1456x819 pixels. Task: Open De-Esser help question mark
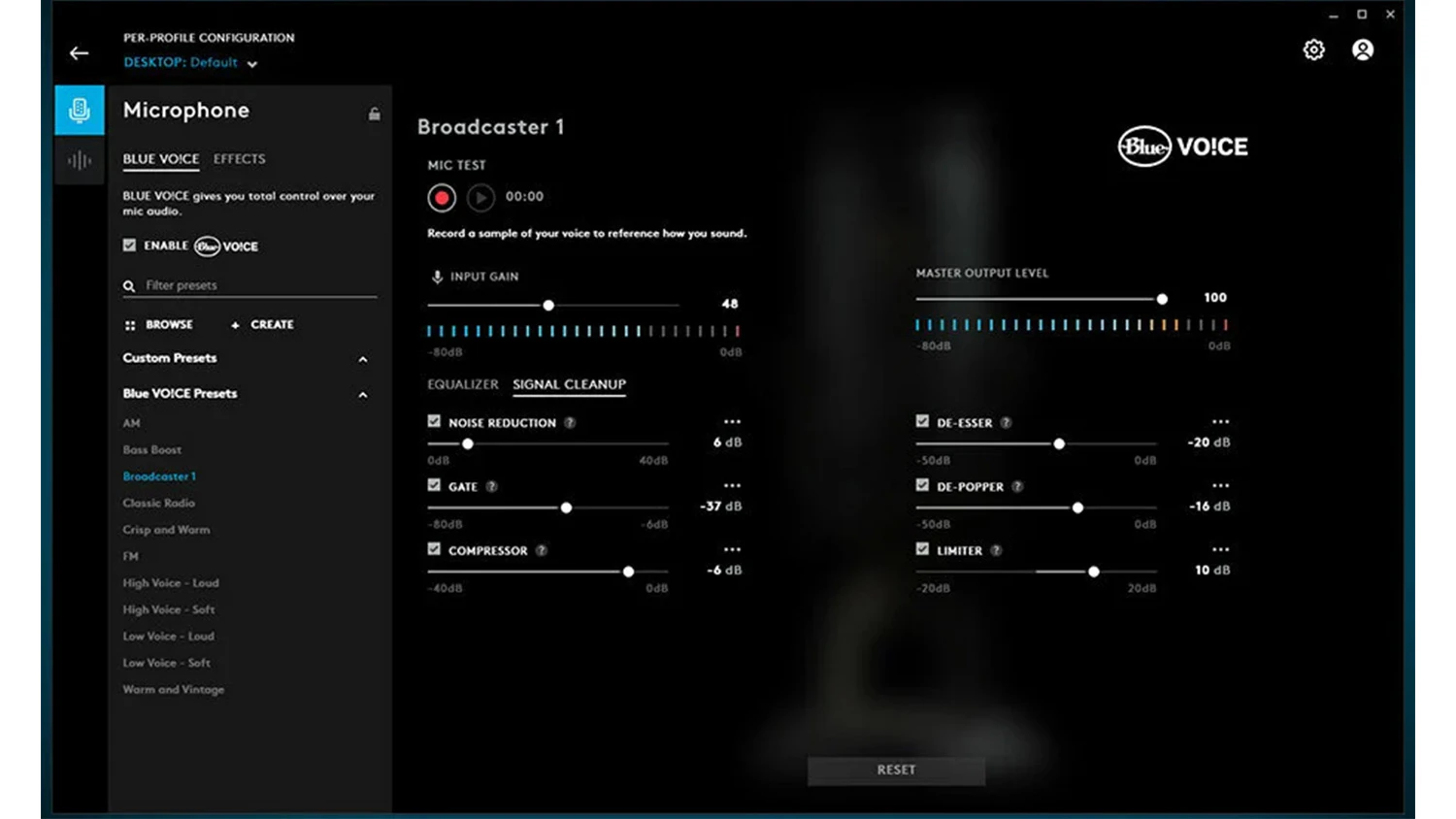pyautogui.click(x=1006, y=422)
